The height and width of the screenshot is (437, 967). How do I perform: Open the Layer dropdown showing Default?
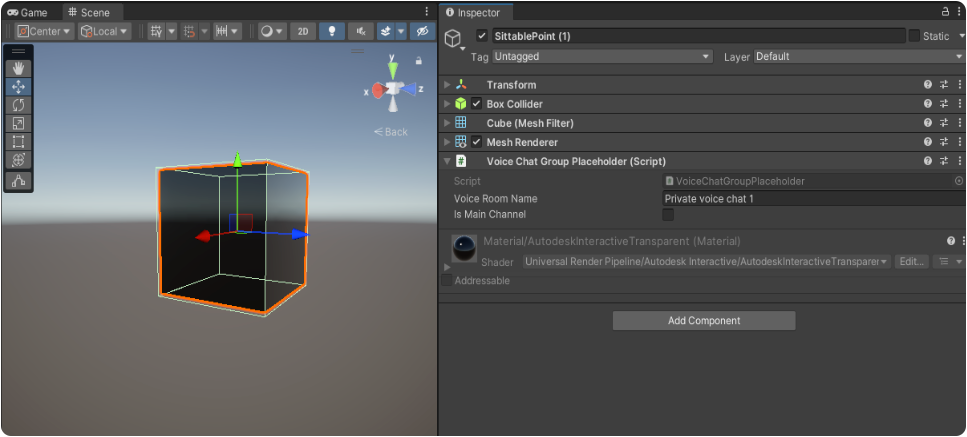(x=858, y=57)
